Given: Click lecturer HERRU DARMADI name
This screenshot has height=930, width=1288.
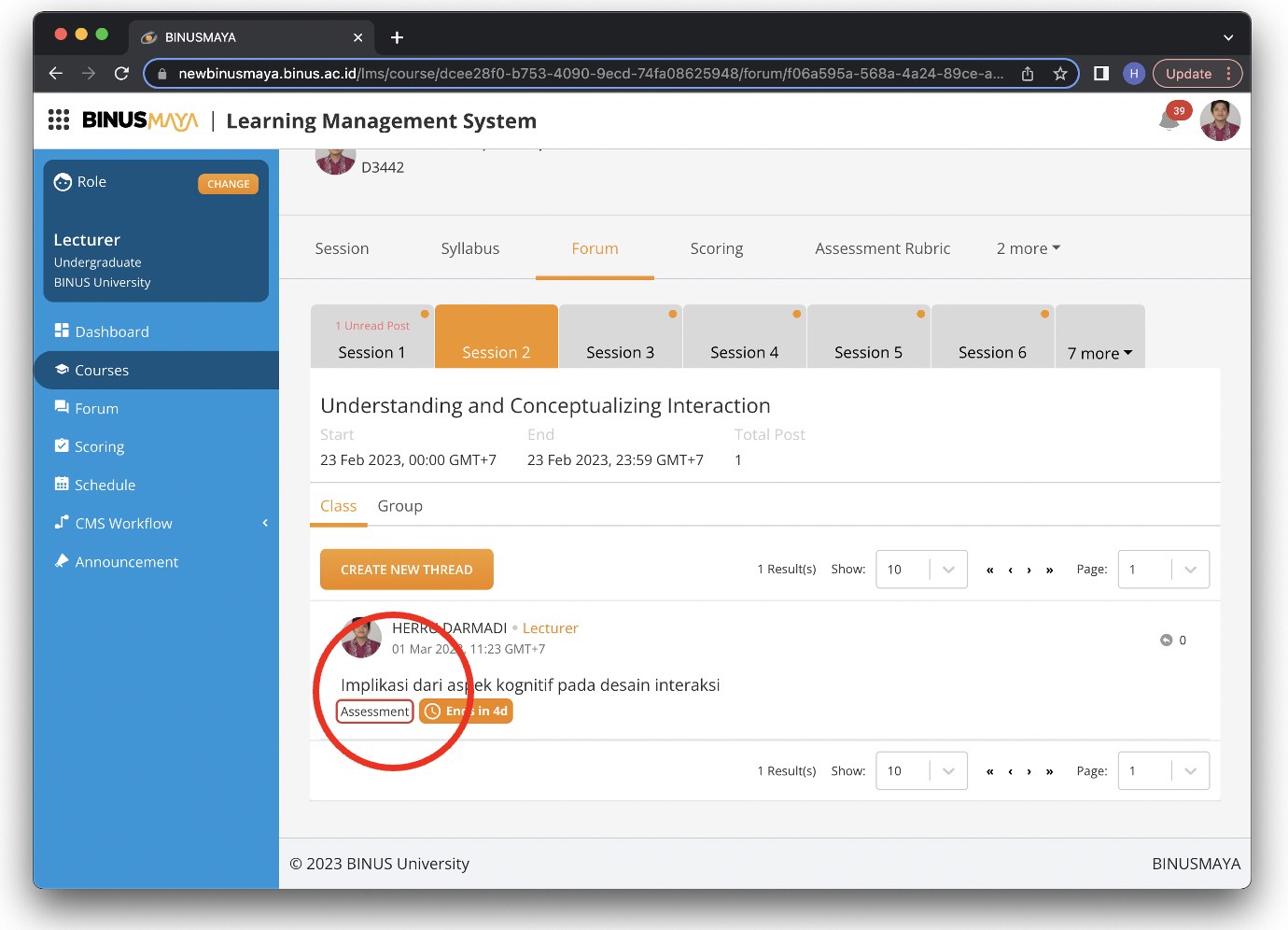Looking at the screenshot, I should 451,627.
